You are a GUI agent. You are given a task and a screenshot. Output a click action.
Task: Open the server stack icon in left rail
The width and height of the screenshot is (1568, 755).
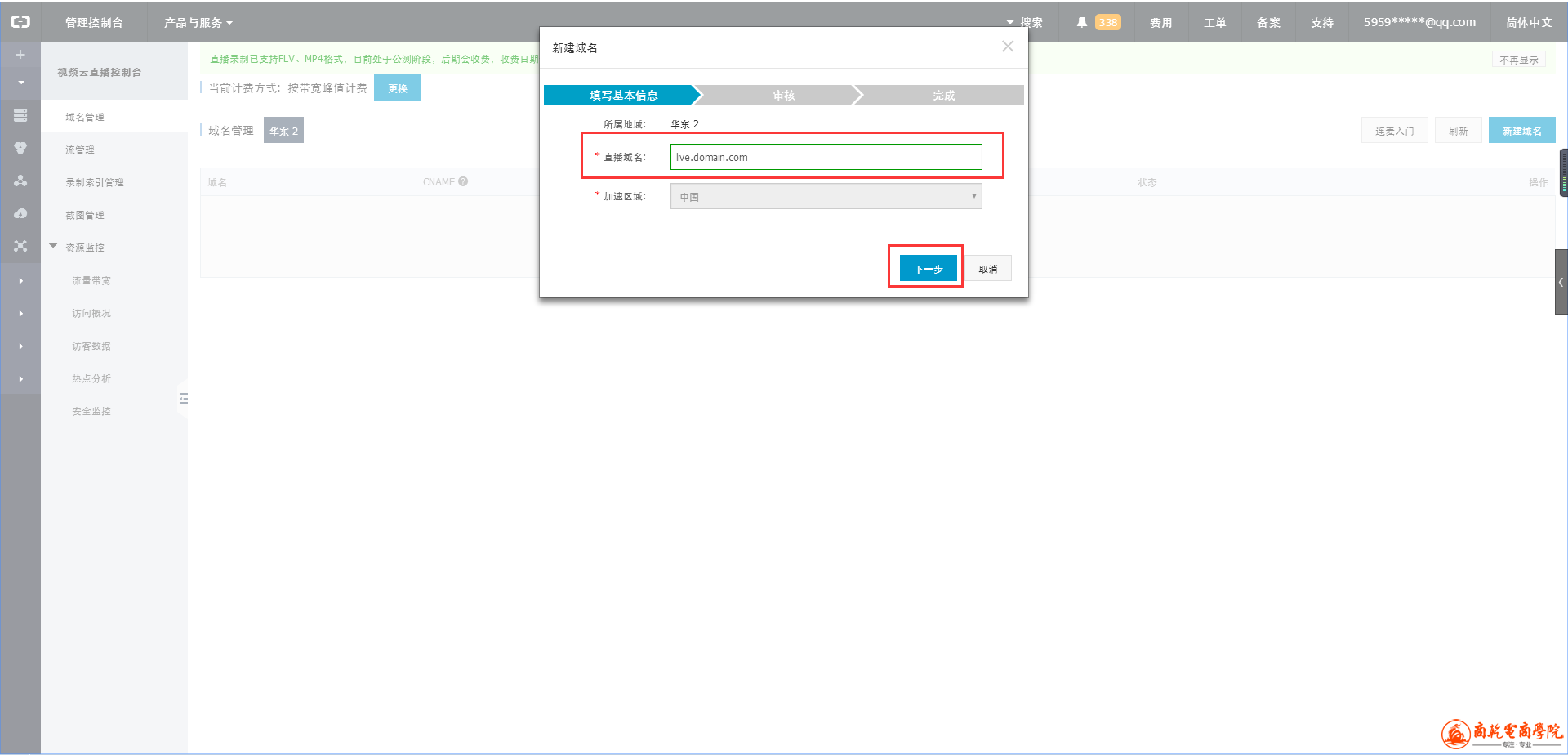20,115
